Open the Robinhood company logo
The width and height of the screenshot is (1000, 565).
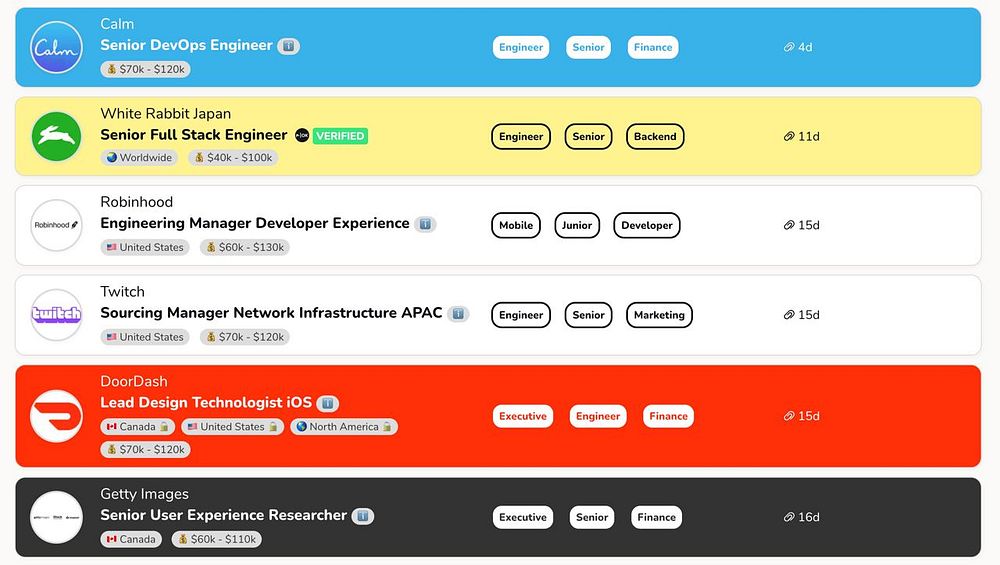click(x=56, y=225)
